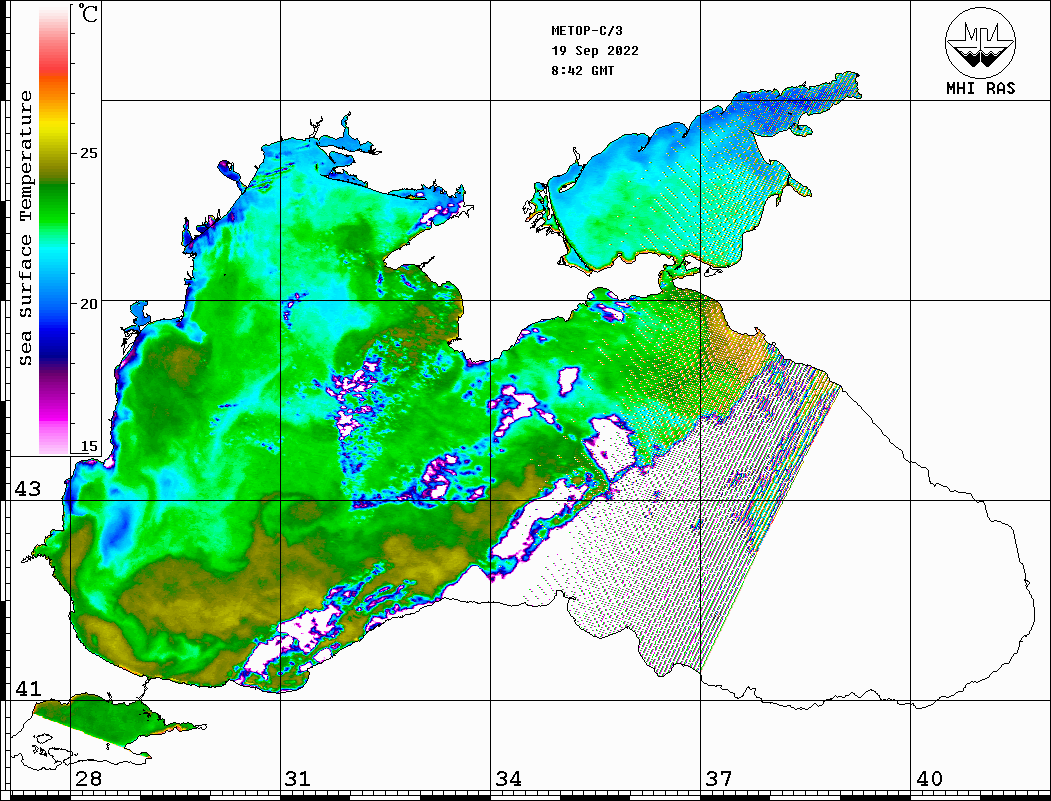
Task: Click the time '8:42 GMT'
Action: [583, 71]
